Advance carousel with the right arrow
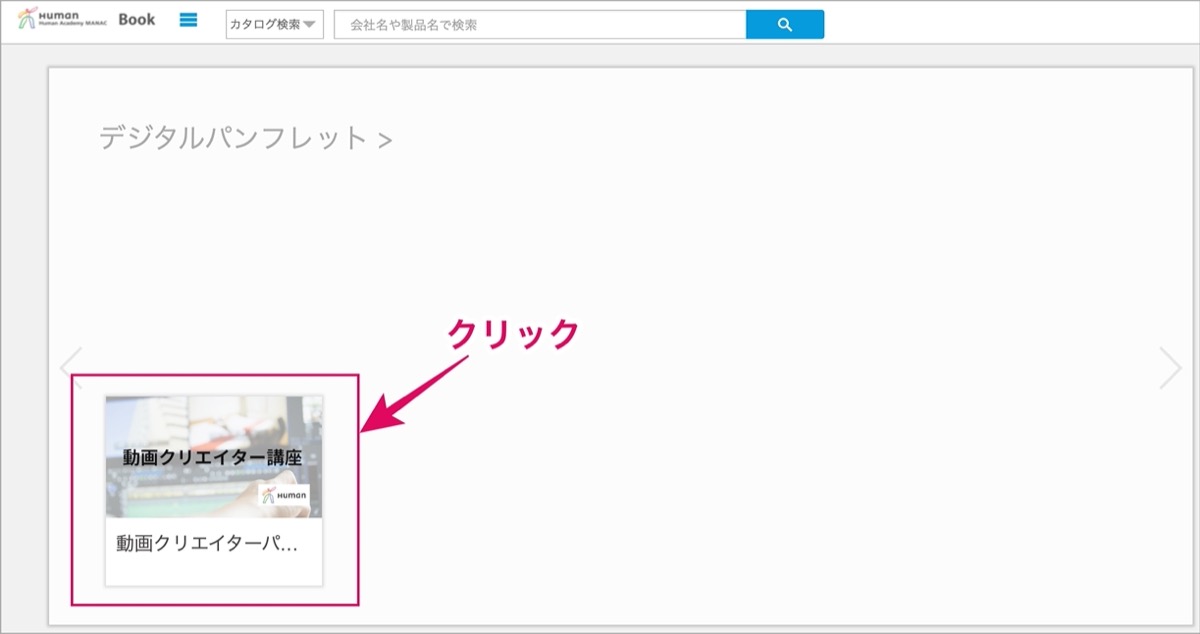1200x634 pixels. 1170,368
